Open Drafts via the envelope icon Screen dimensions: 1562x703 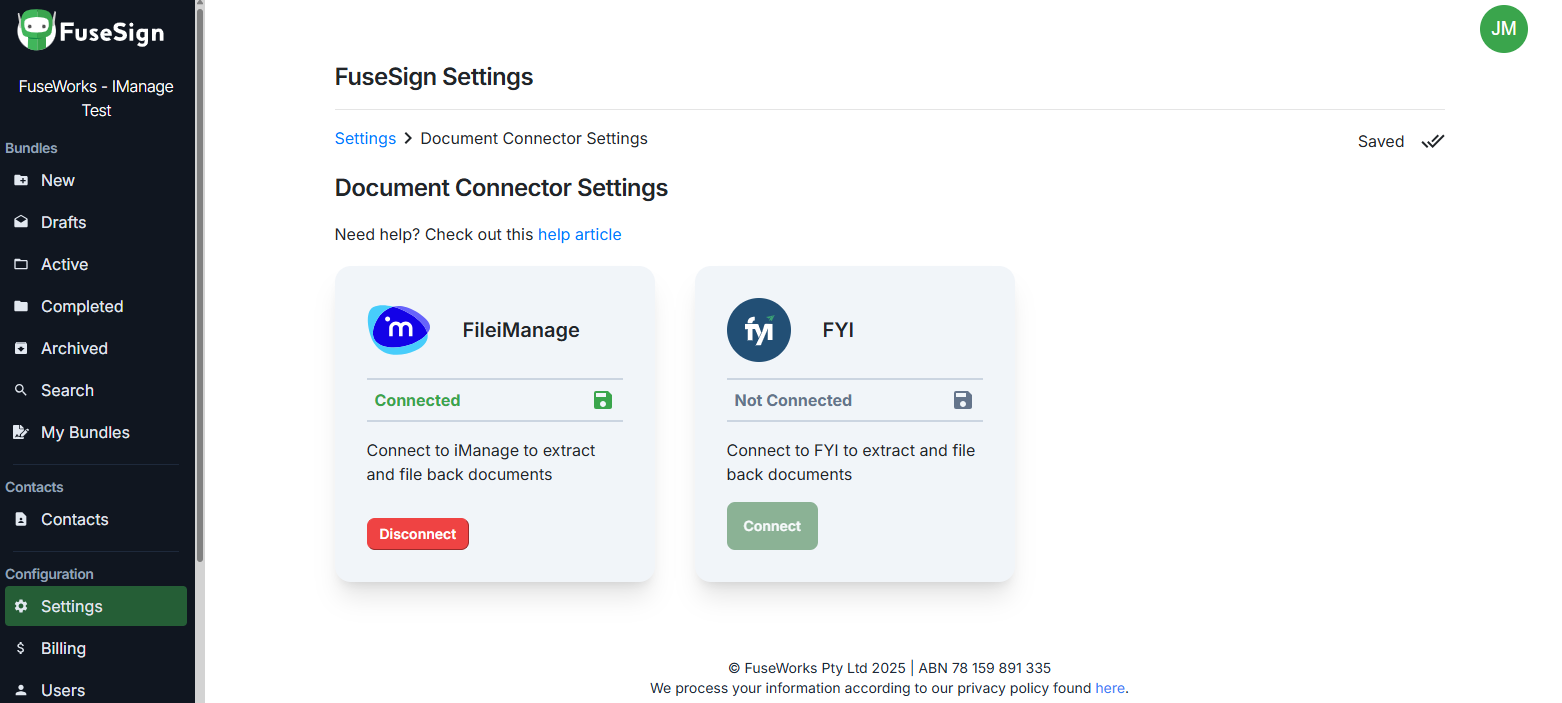[22, 222]
